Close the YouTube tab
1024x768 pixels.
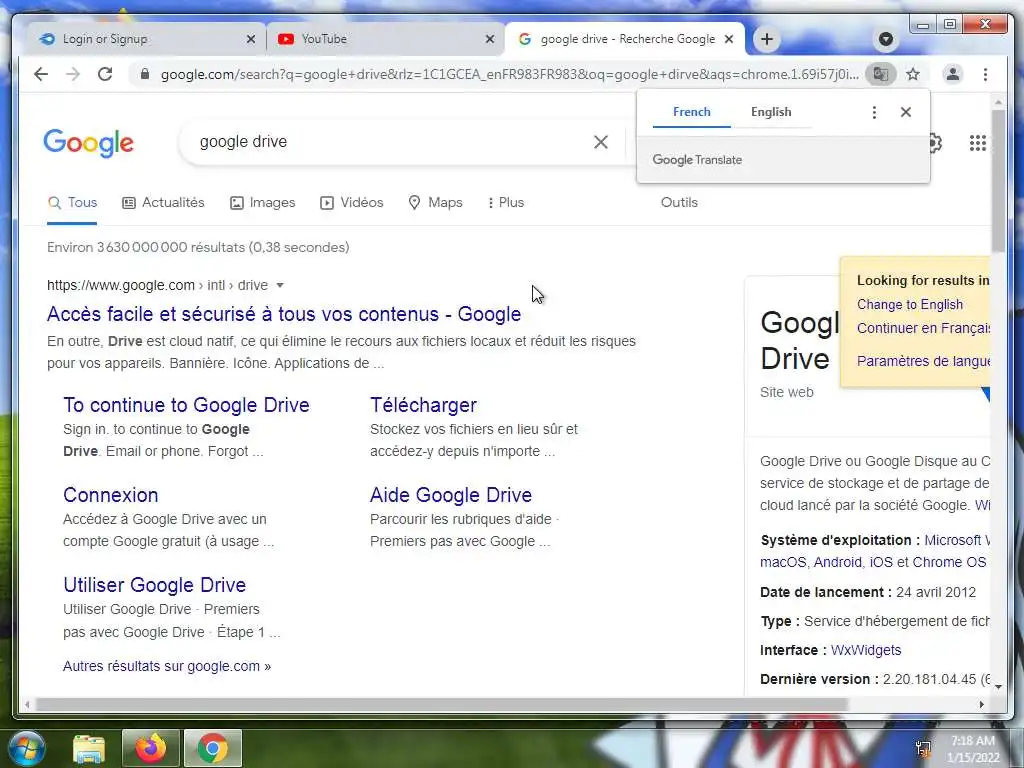pos(490,39)
